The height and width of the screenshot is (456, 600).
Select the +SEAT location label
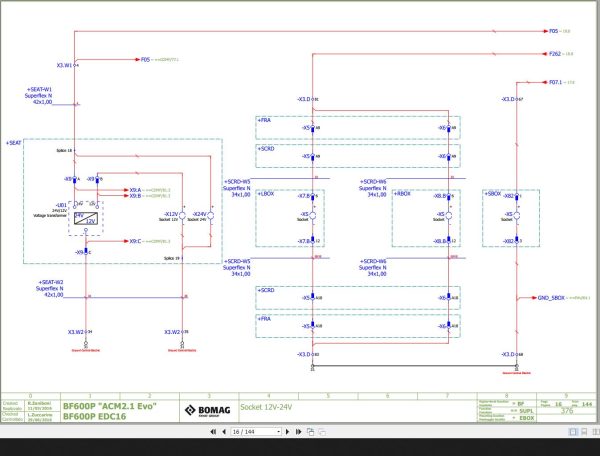(x=13, y=143)
